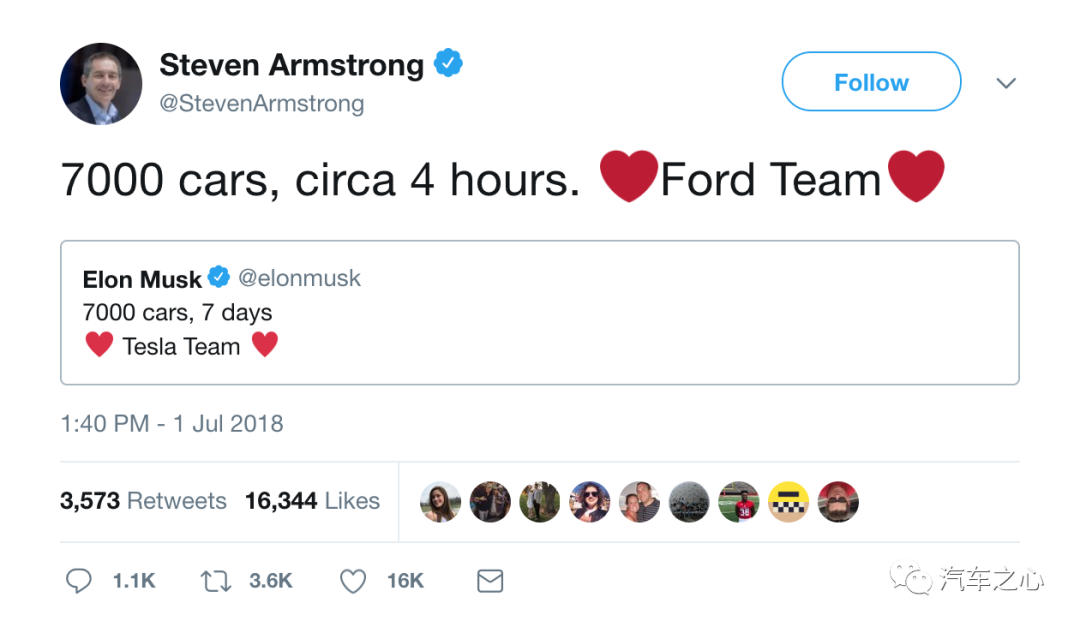
Task: Click the envelope direct message icon
Action: (490, 581)
